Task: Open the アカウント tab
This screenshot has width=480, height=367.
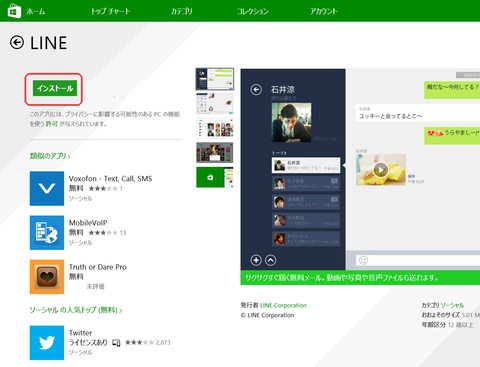Action: (324, 11)
